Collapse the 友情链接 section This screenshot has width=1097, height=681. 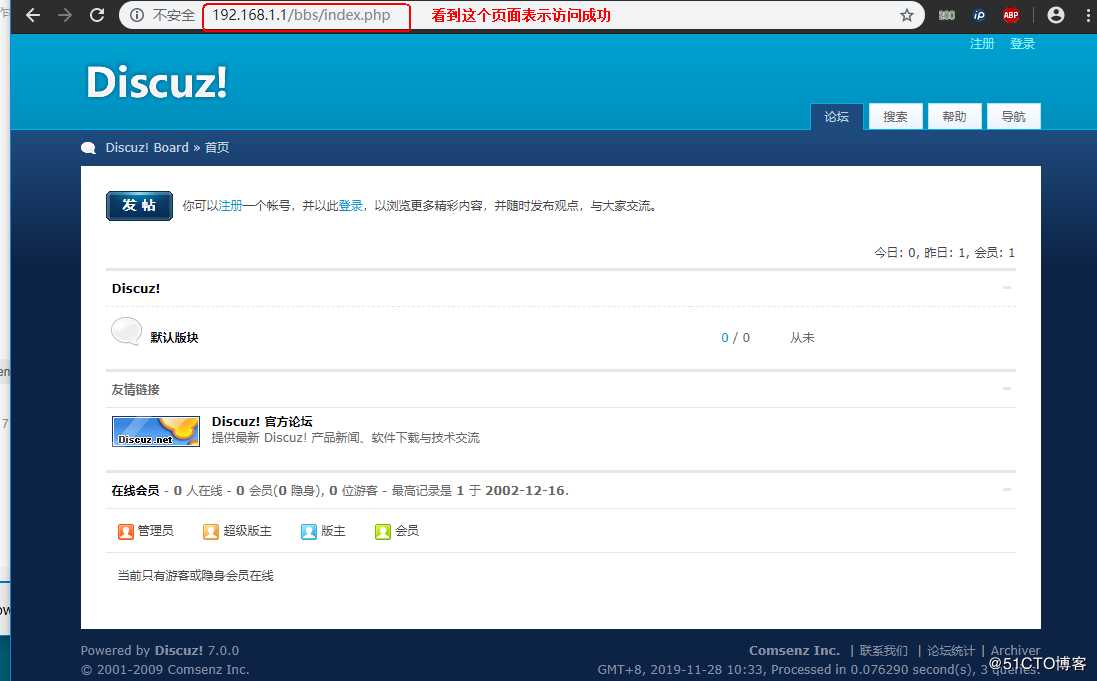pos(1007,388)
